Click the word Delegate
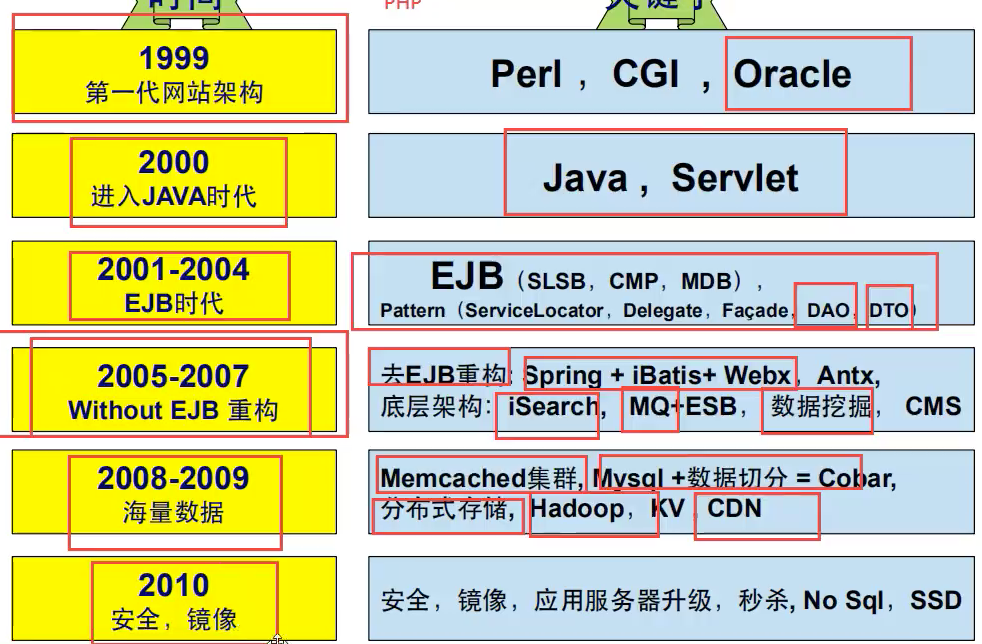 (x=663, y=311)
